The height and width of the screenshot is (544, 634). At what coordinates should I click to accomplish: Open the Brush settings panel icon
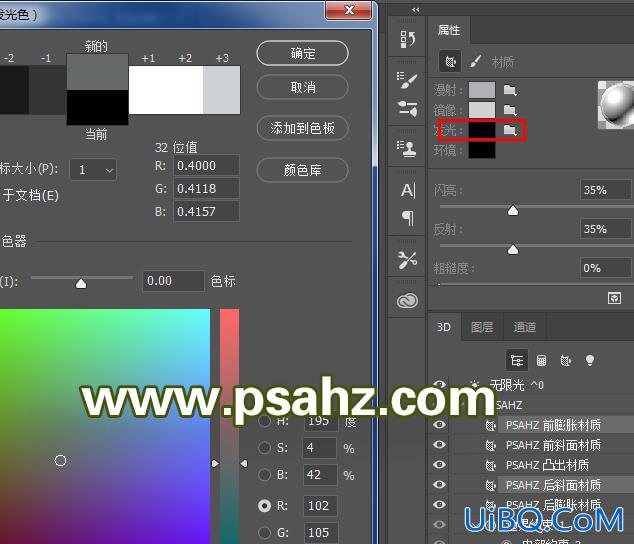[407, 108]
